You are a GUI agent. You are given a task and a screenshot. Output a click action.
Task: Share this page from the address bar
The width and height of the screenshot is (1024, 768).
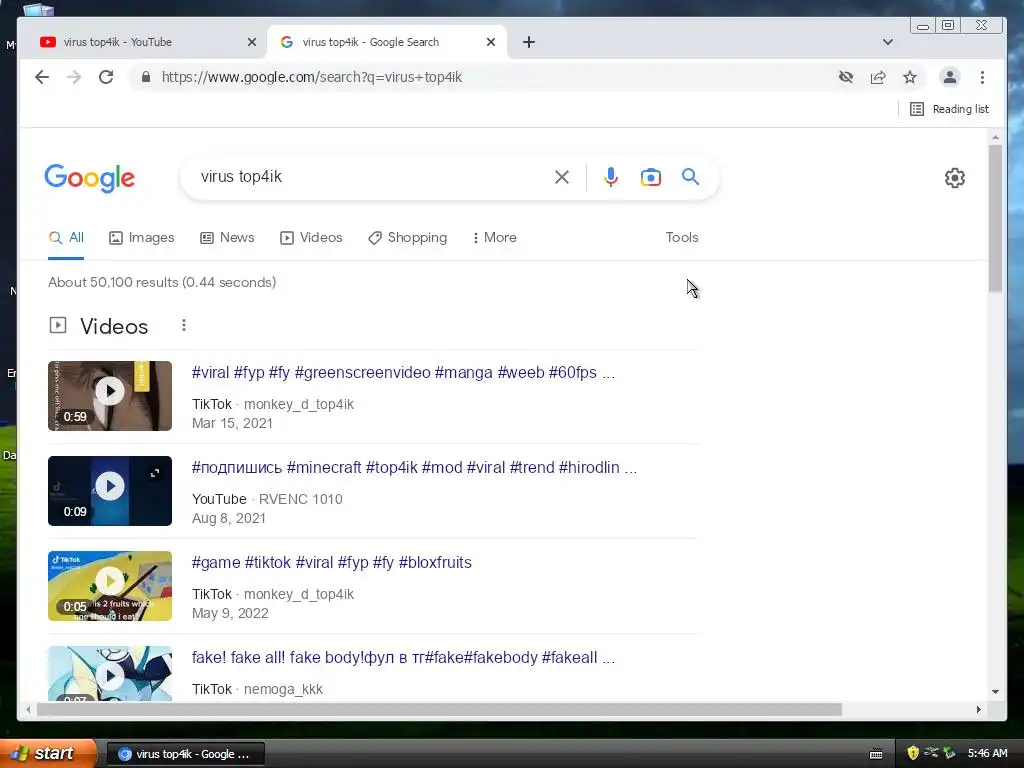click(x=878, y=77)
